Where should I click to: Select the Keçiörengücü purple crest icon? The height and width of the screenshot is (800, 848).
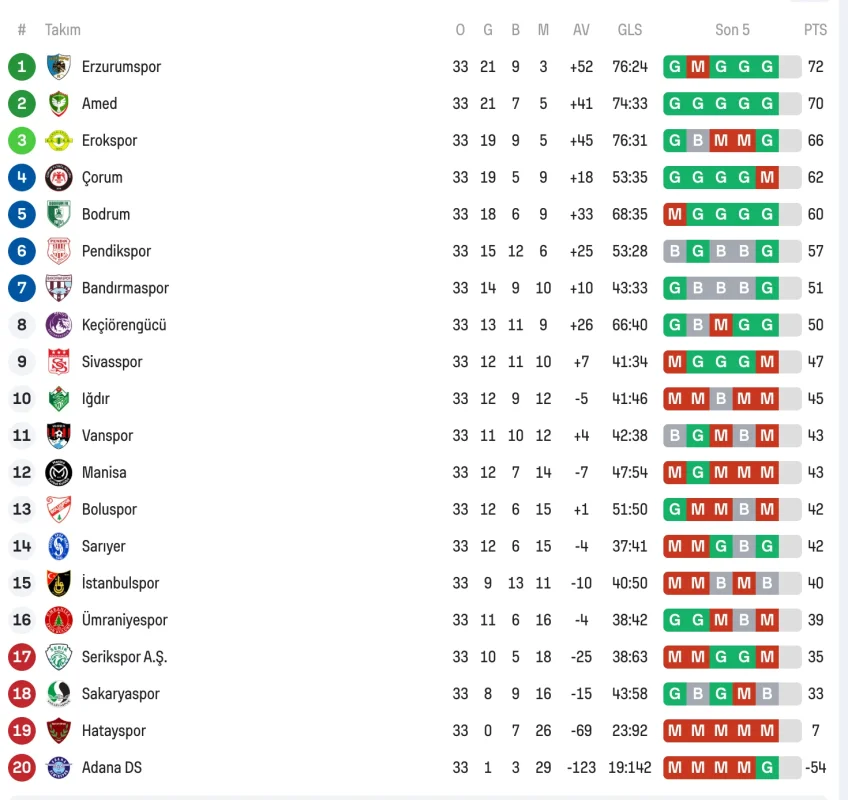point(59,325)
